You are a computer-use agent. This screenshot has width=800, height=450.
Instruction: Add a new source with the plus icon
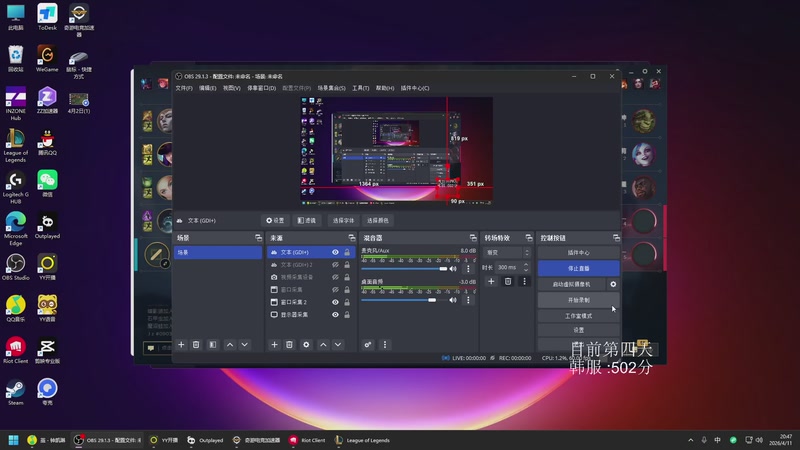tap(274, 345)
